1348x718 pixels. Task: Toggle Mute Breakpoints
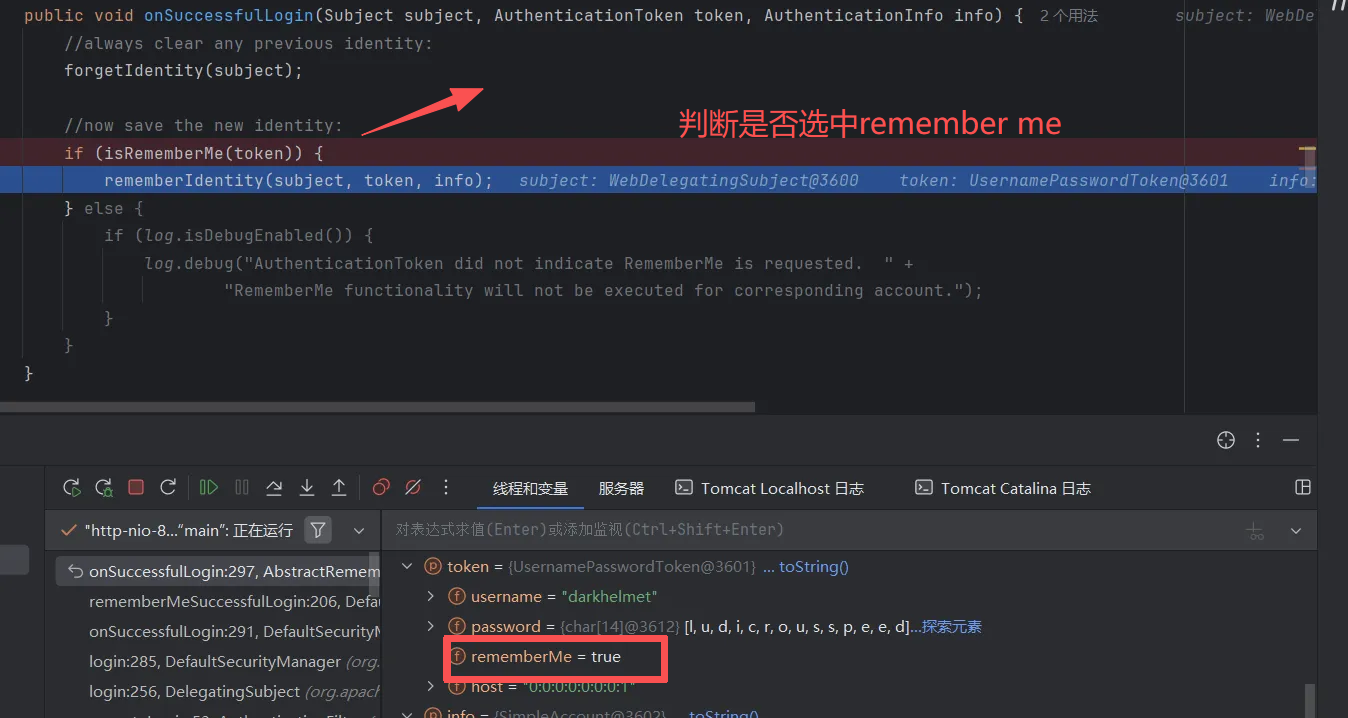[412, 488]
